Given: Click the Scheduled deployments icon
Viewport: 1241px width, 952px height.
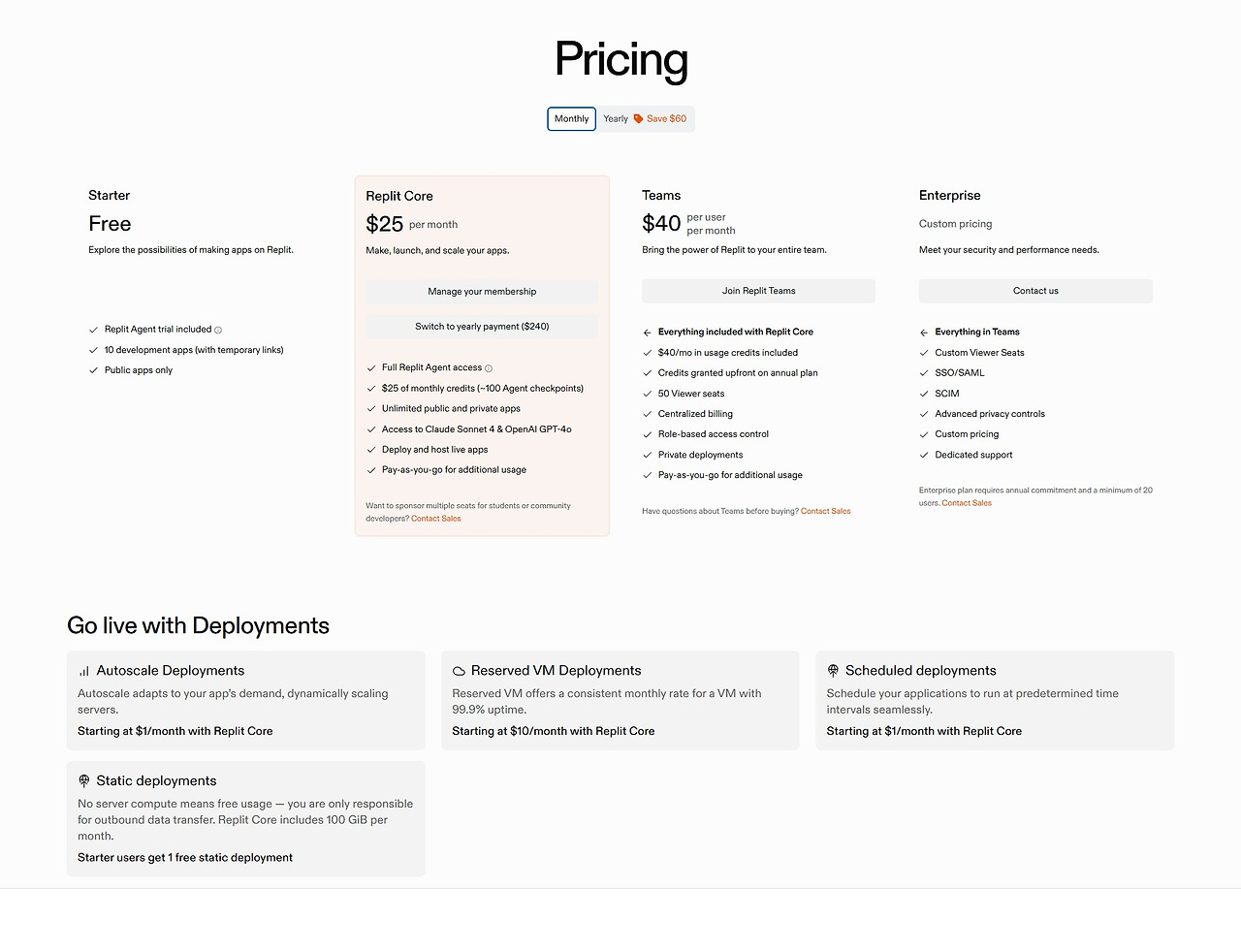Looking at the screenshot, I should pyautogui.click(x=833, y=671).
